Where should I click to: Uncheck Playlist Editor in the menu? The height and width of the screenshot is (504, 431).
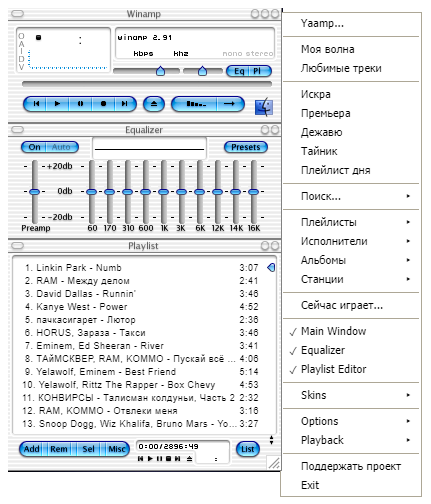coord(351,369)
